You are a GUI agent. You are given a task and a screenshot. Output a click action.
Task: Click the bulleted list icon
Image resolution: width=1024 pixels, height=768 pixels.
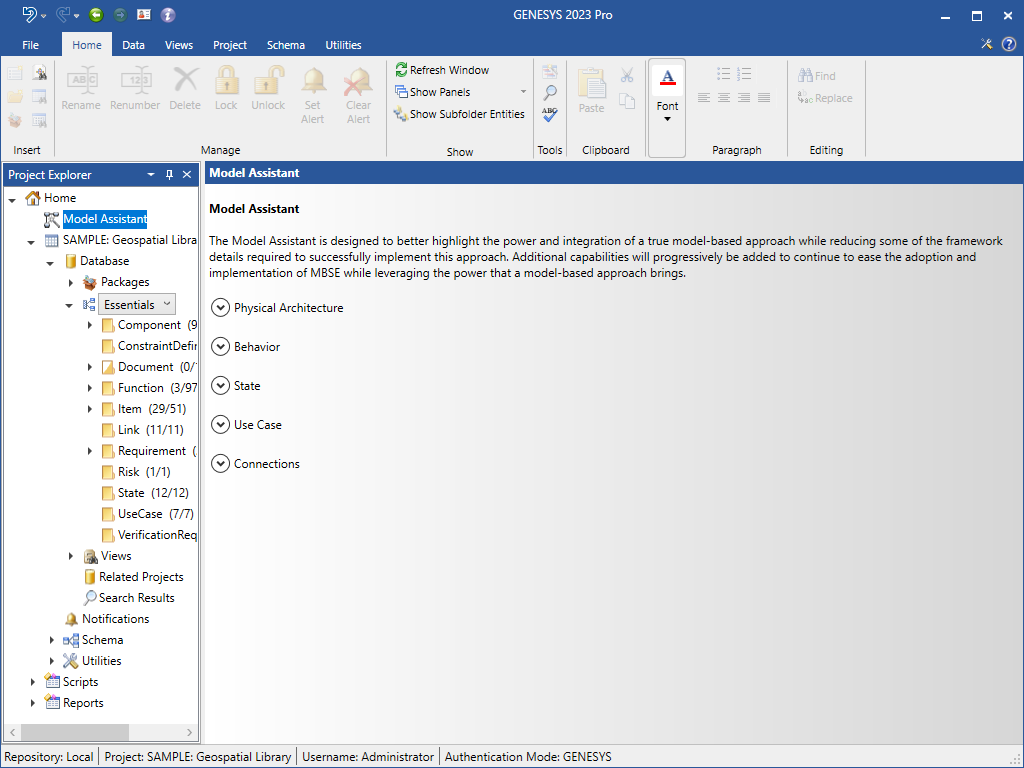pos(724,73)
